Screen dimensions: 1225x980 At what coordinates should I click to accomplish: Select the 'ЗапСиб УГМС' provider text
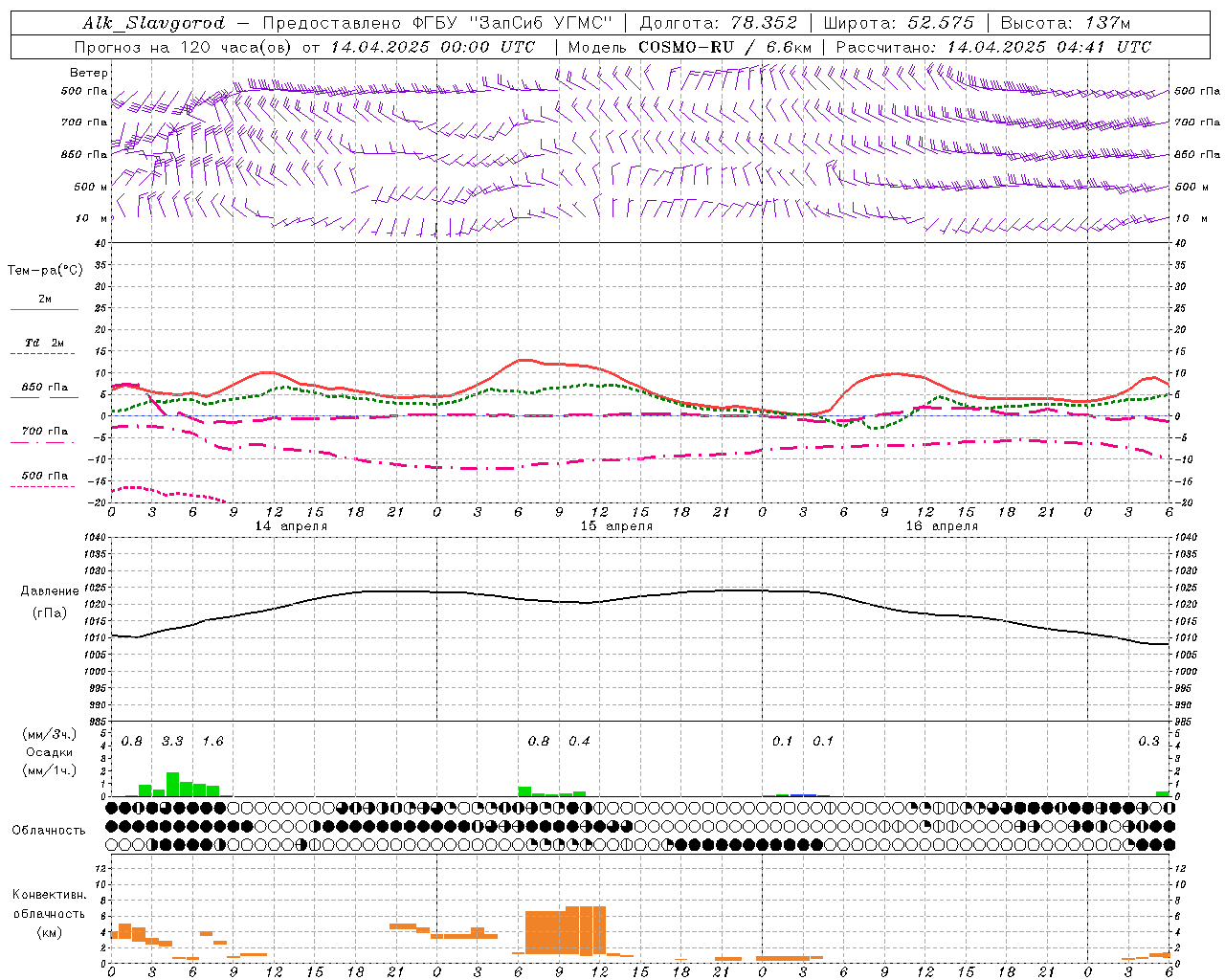pos(543,23)
